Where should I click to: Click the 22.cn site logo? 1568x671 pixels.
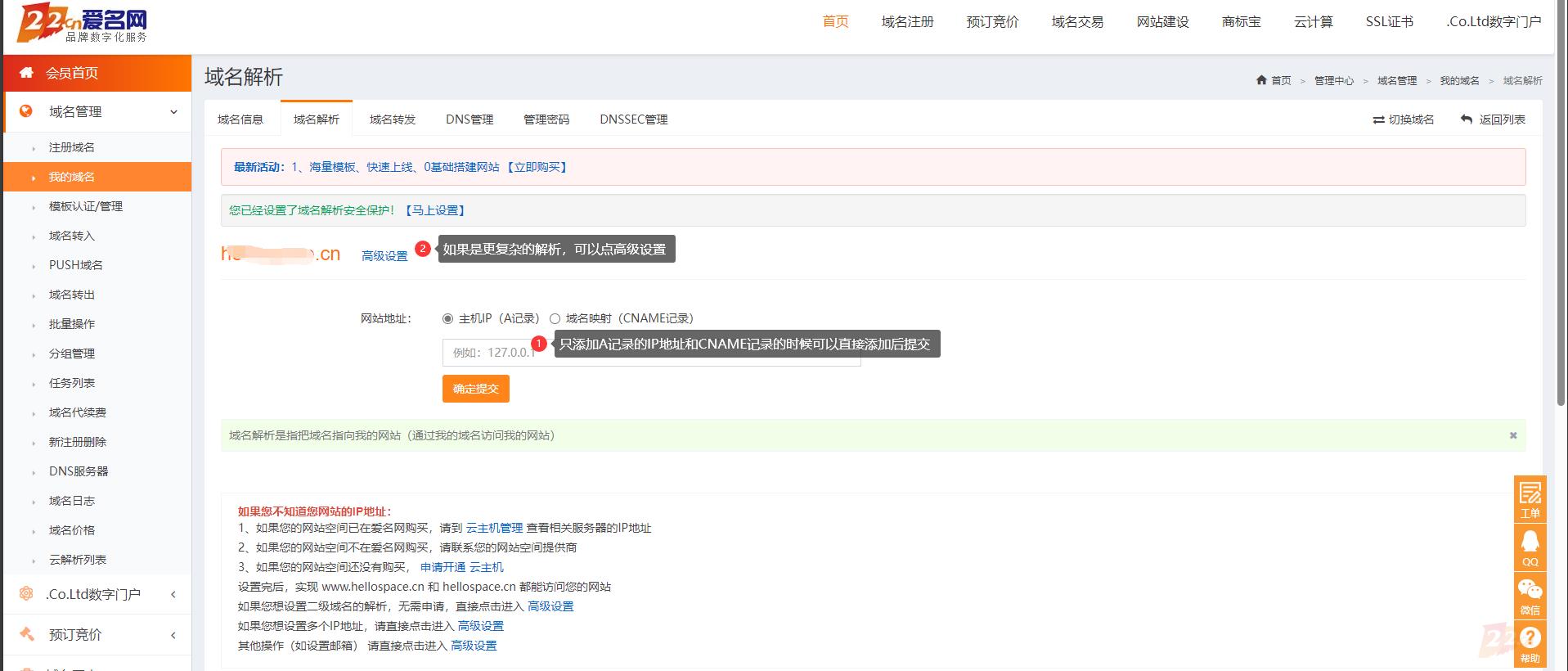tap(82, 24)
